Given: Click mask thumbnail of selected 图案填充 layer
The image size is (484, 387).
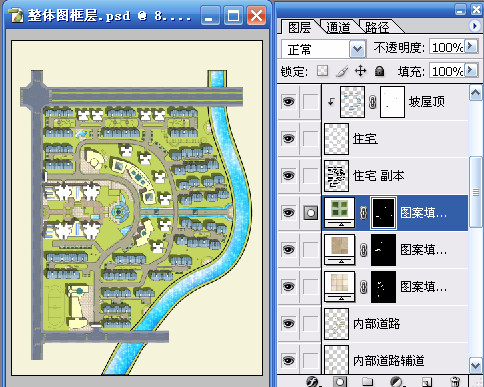Looking at the screenshot, I should [x=384, y=213].
